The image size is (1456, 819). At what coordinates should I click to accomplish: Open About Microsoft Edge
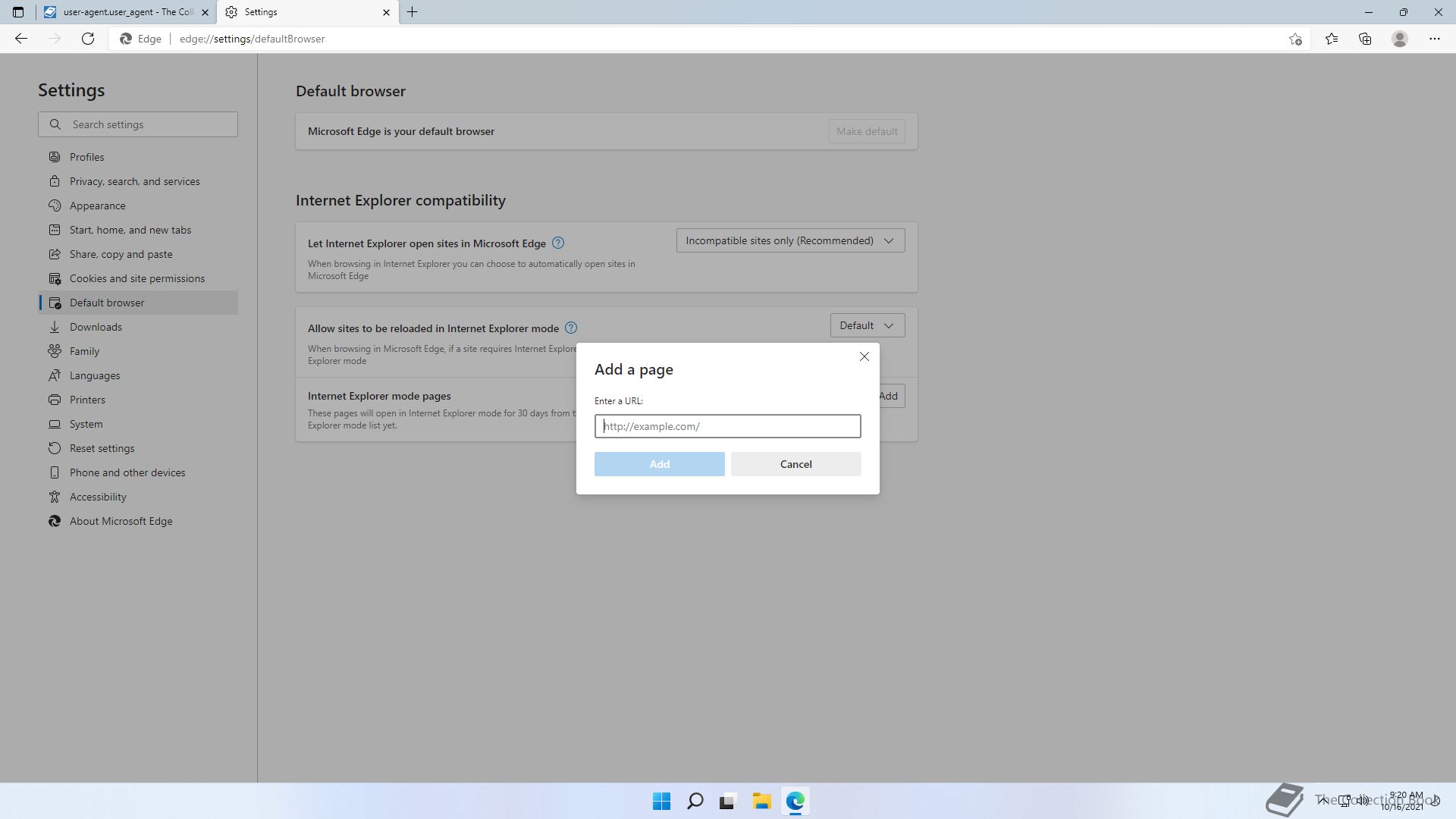[x=138, y=521]
